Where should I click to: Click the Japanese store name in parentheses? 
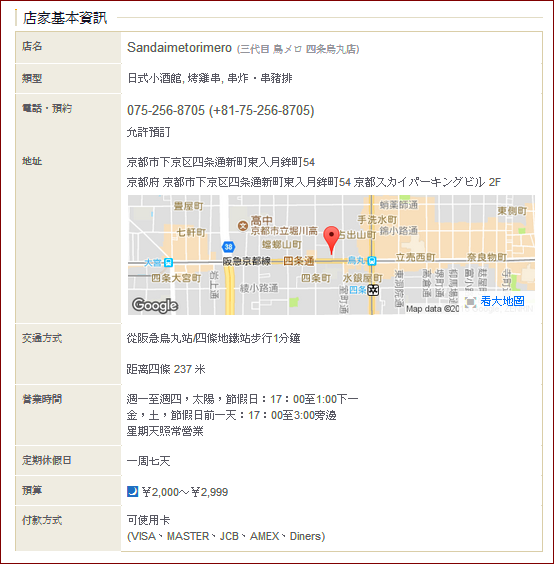(298, 49)
